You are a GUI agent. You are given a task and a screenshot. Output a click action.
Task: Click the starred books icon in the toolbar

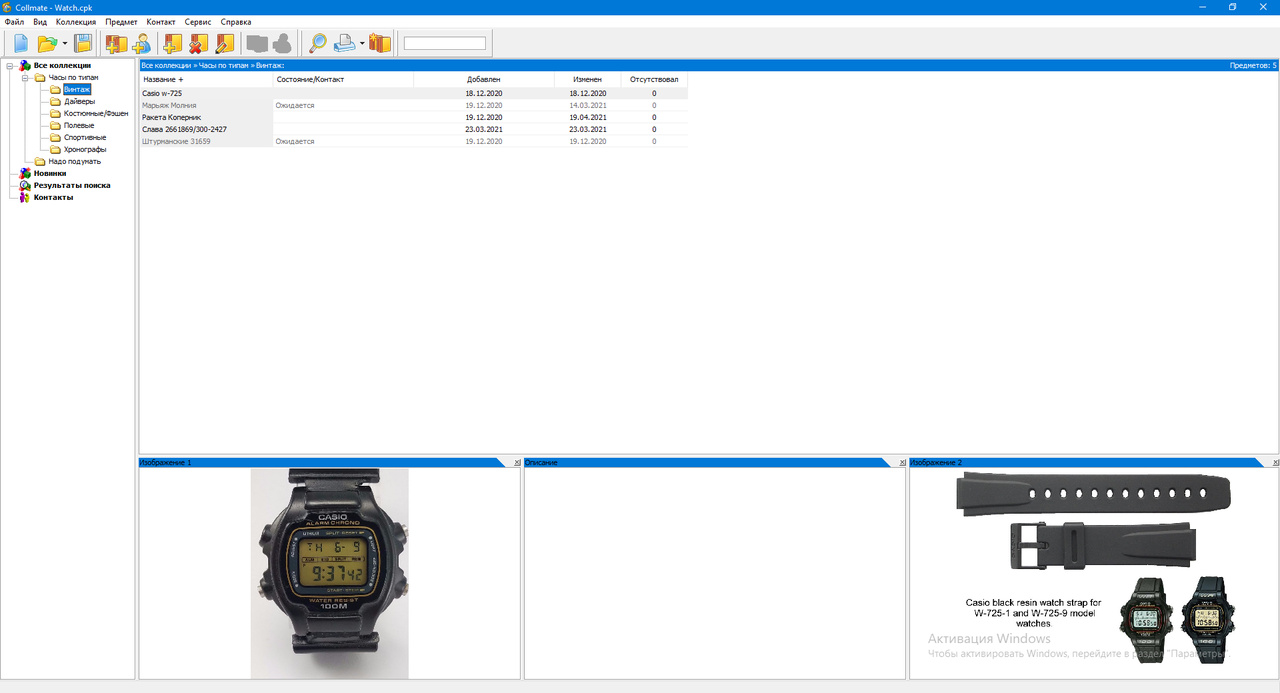(x=380, y=43)
